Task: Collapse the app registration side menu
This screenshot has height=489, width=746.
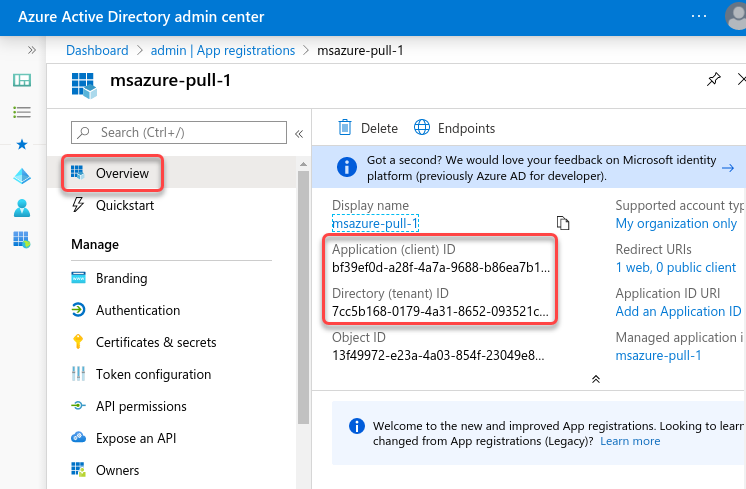Action: point(298,133)
